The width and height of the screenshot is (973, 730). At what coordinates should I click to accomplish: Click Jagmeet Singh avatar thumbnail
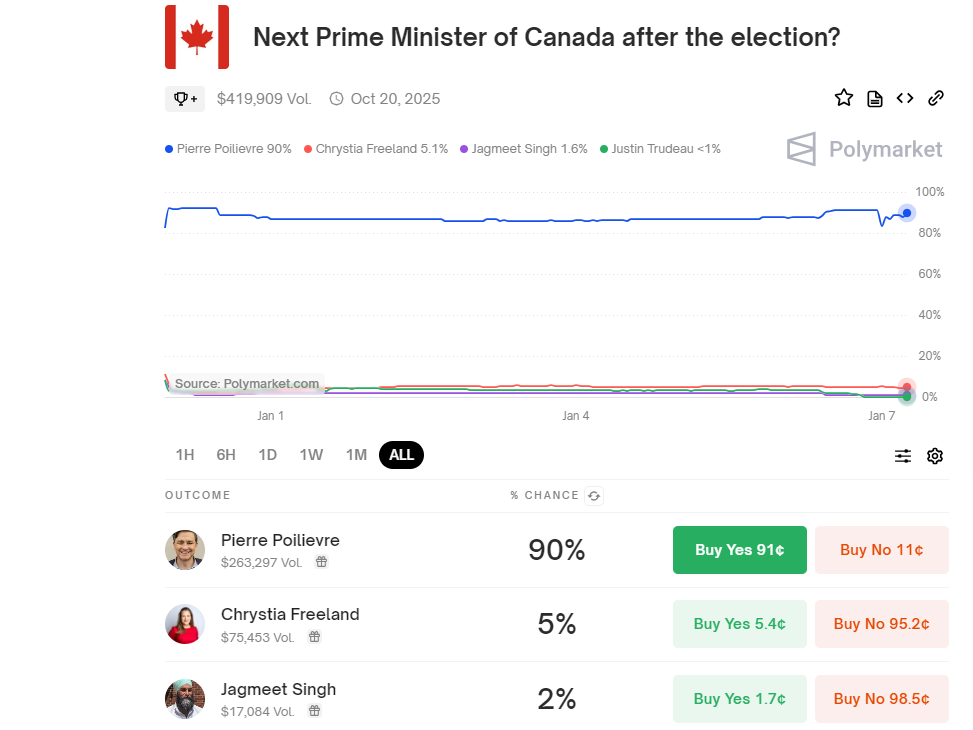coord(185,699)
